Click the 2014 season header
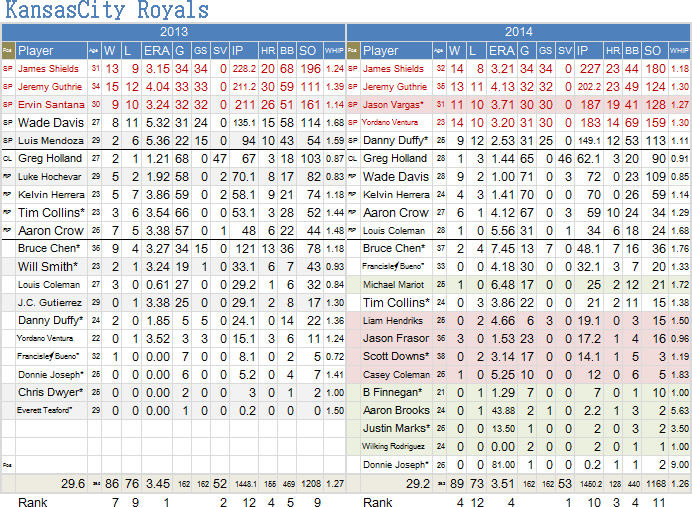 519,32
